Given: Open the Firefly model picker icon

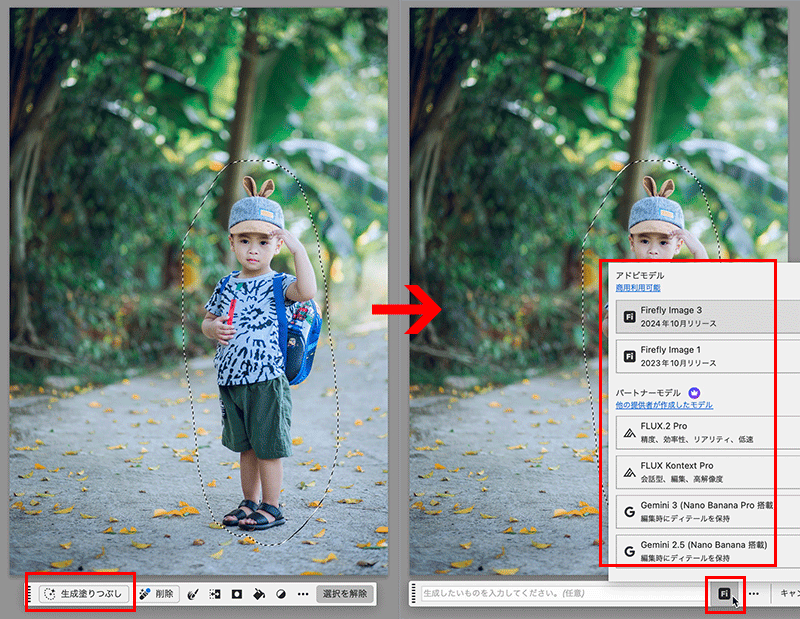Looking at the screenshot, I should (x=724, y=593).
